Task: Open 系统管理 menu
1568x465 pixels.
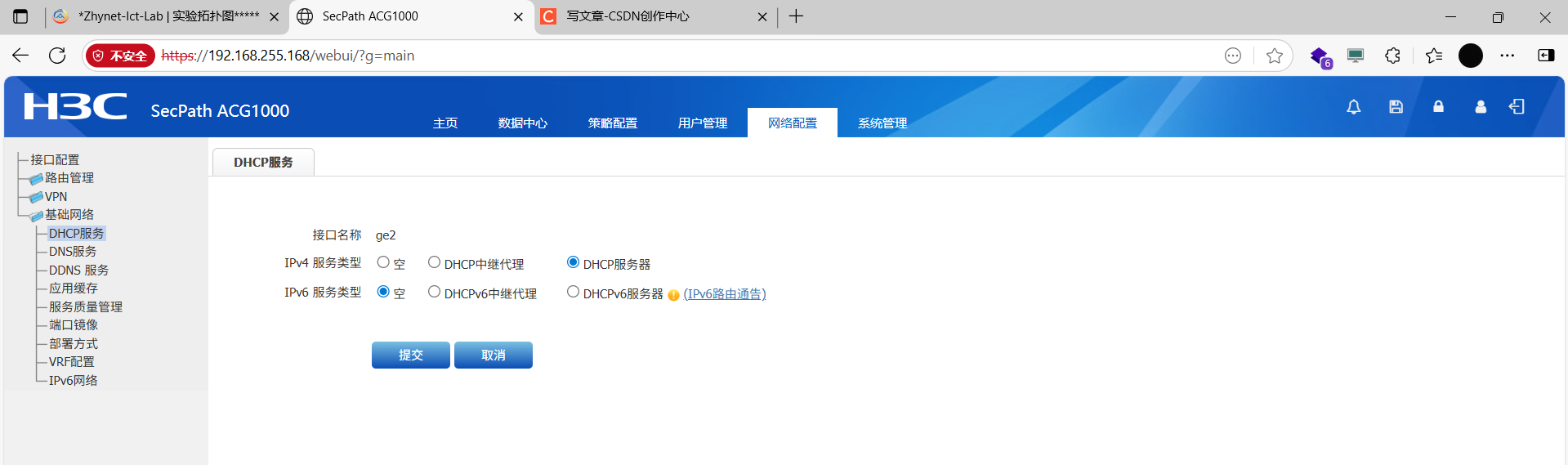Action: pos(882,123)
